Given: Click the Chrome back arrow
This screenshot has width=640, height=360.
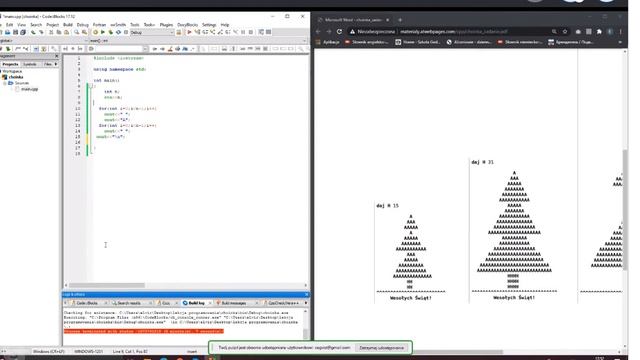Looking at the screenshot, I should tap(318, 31).
